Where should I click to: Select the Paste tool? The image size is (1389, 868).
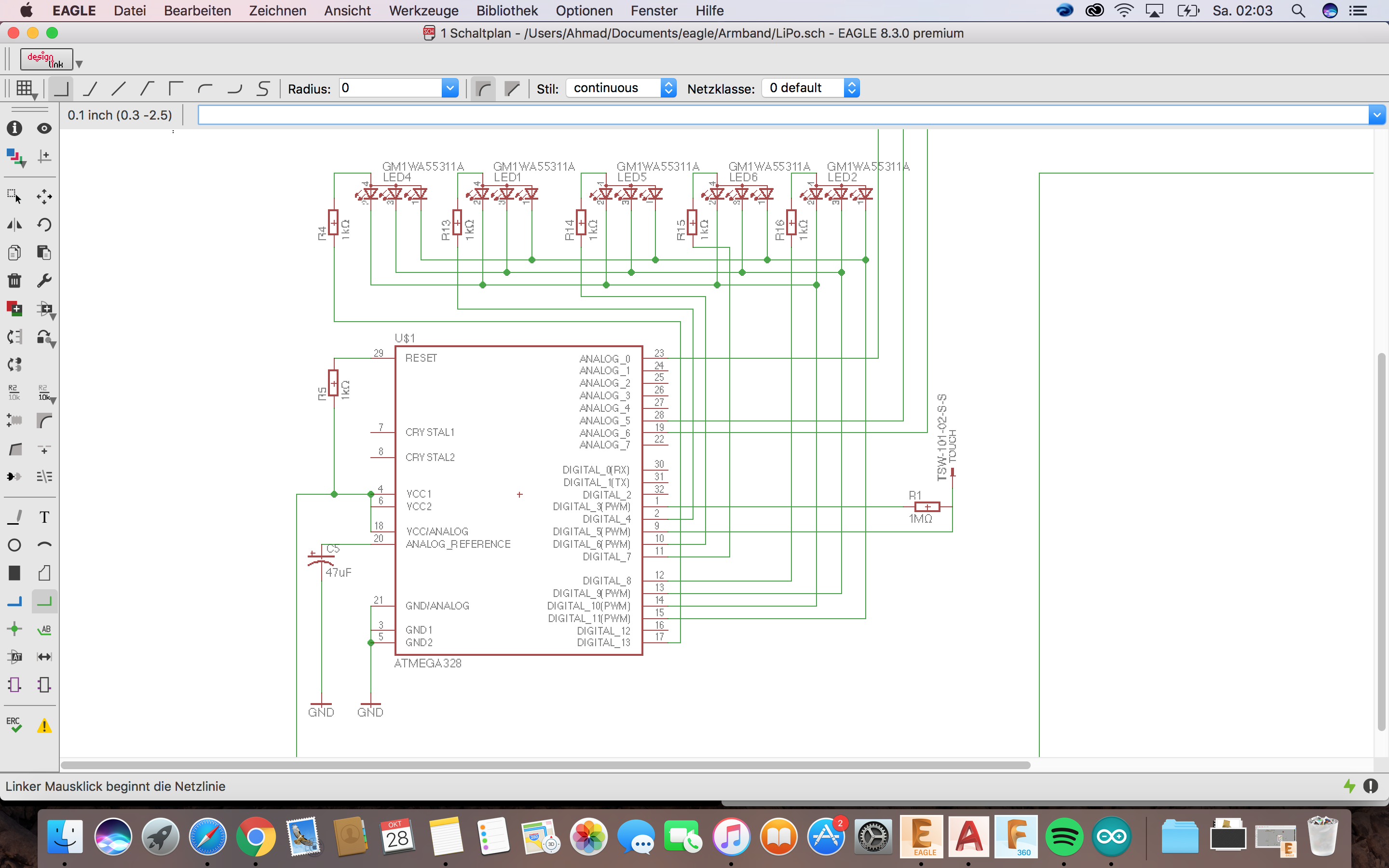tap(44, 253)
